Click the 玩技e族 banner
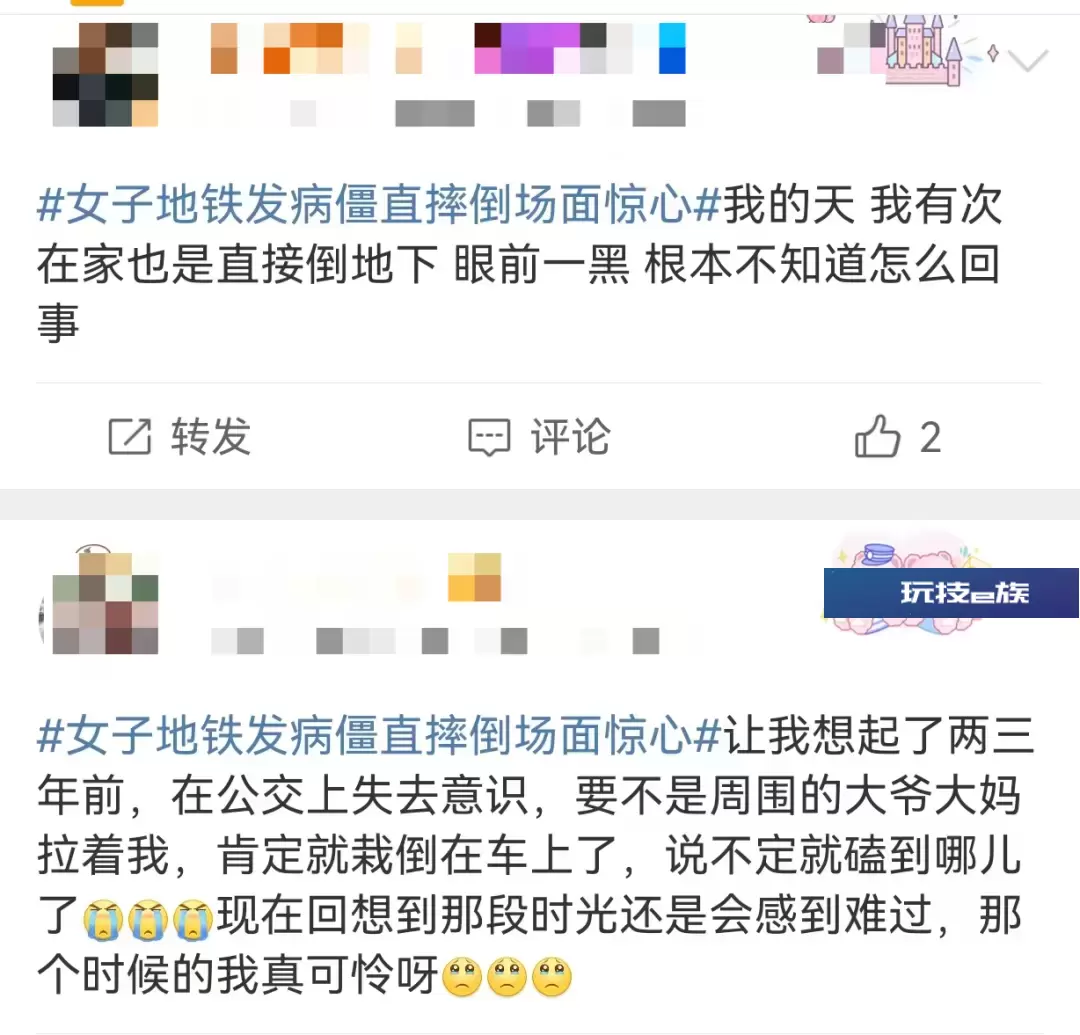 951,593
